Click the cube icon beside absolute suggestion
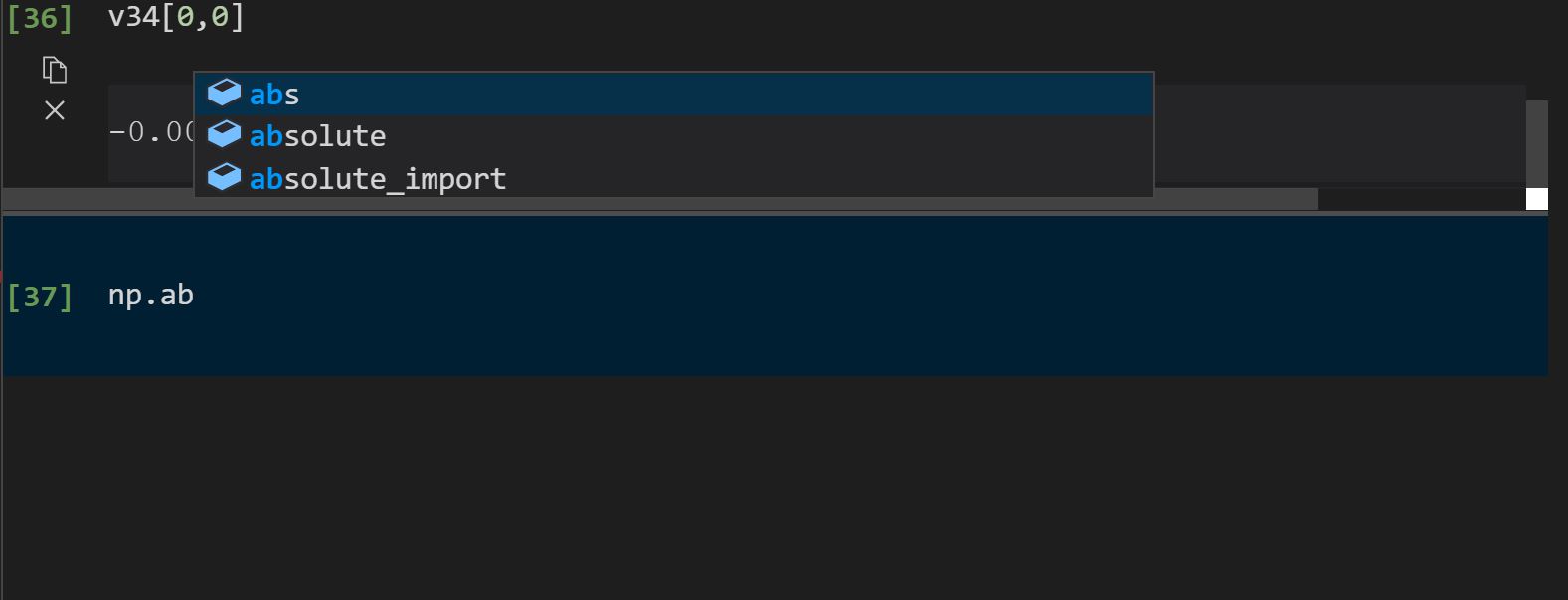 [225, 135]
